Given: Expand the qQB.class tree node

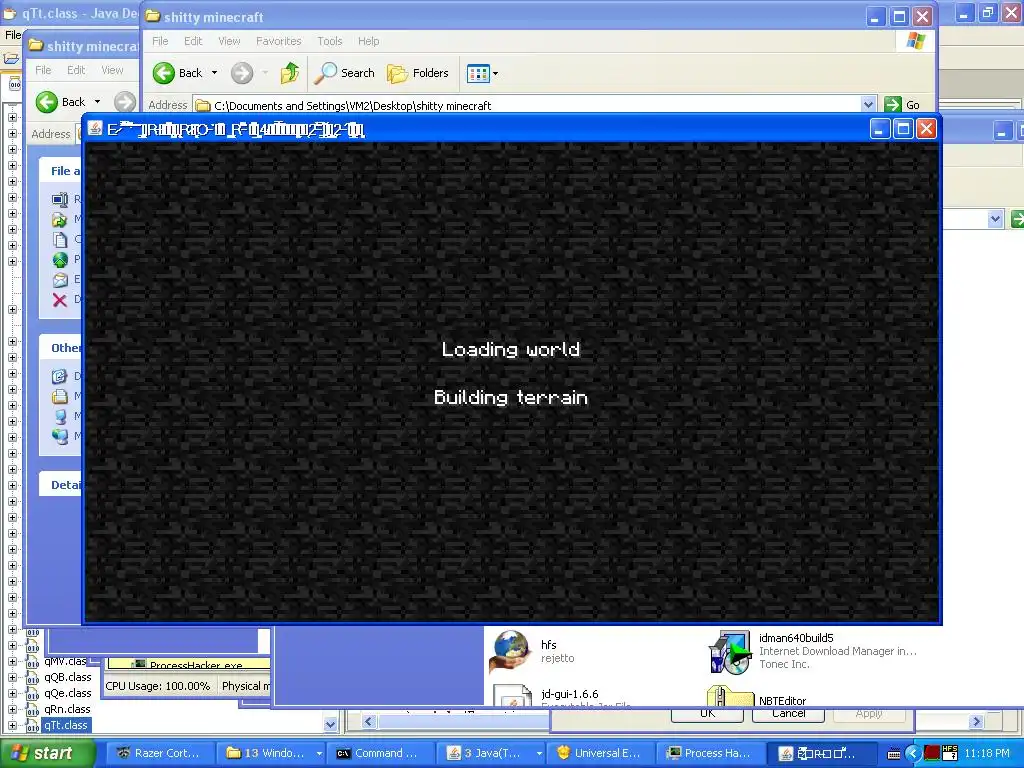Looking at the screenshot, I should (12, 677).
